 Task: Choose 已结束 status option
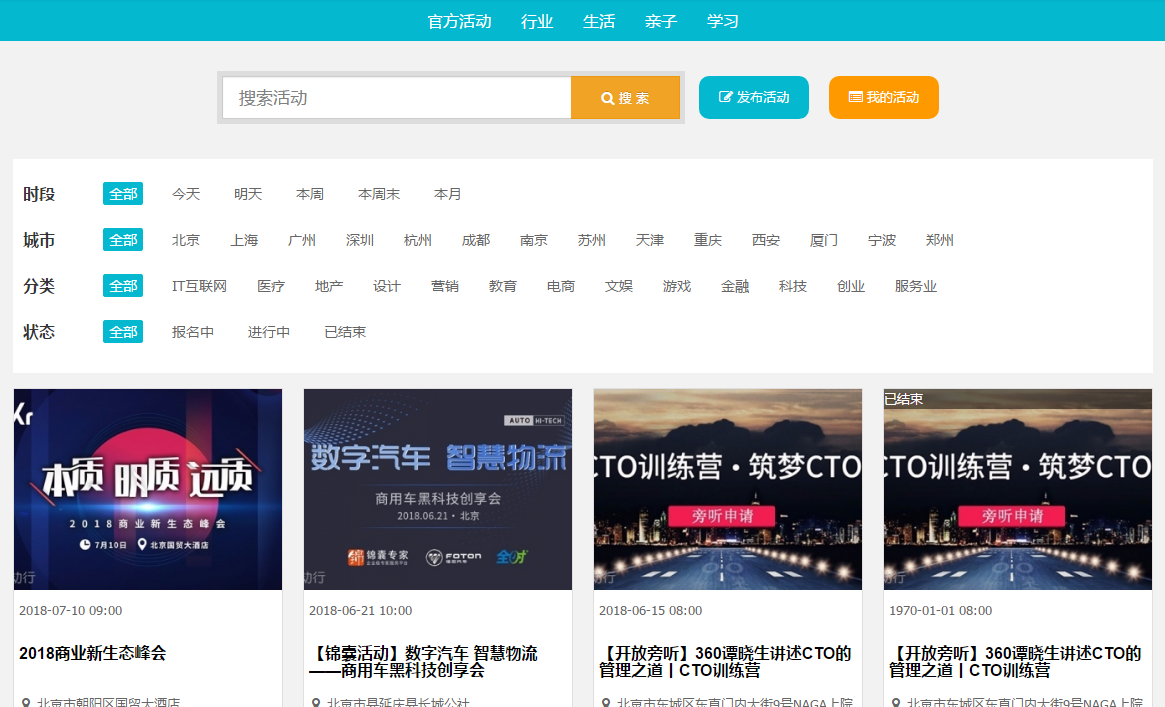[345, 332]
